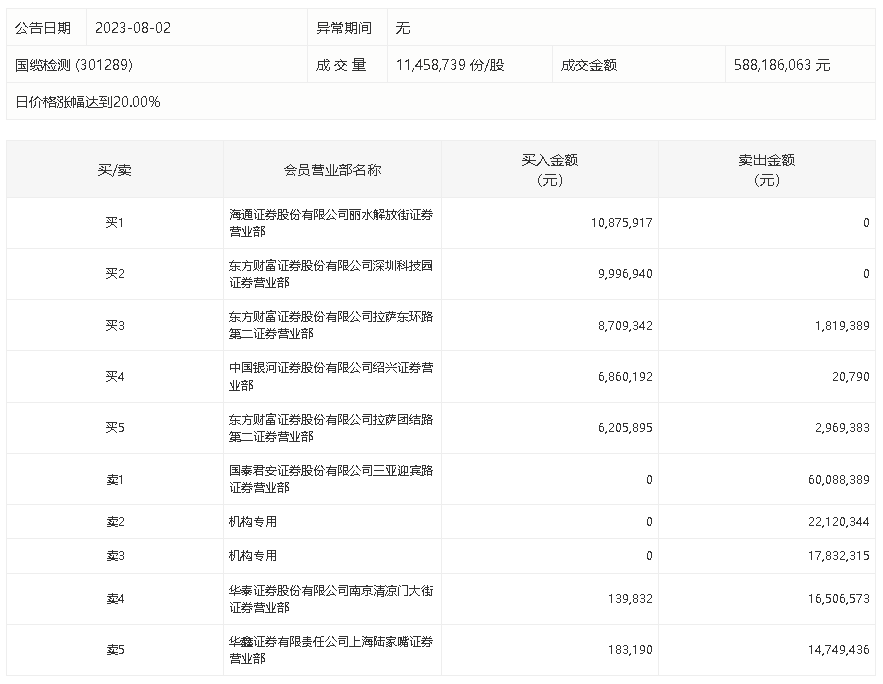Select buy amount 9,996,940
Screen dimensions: 883x684
tap(625, 274)
